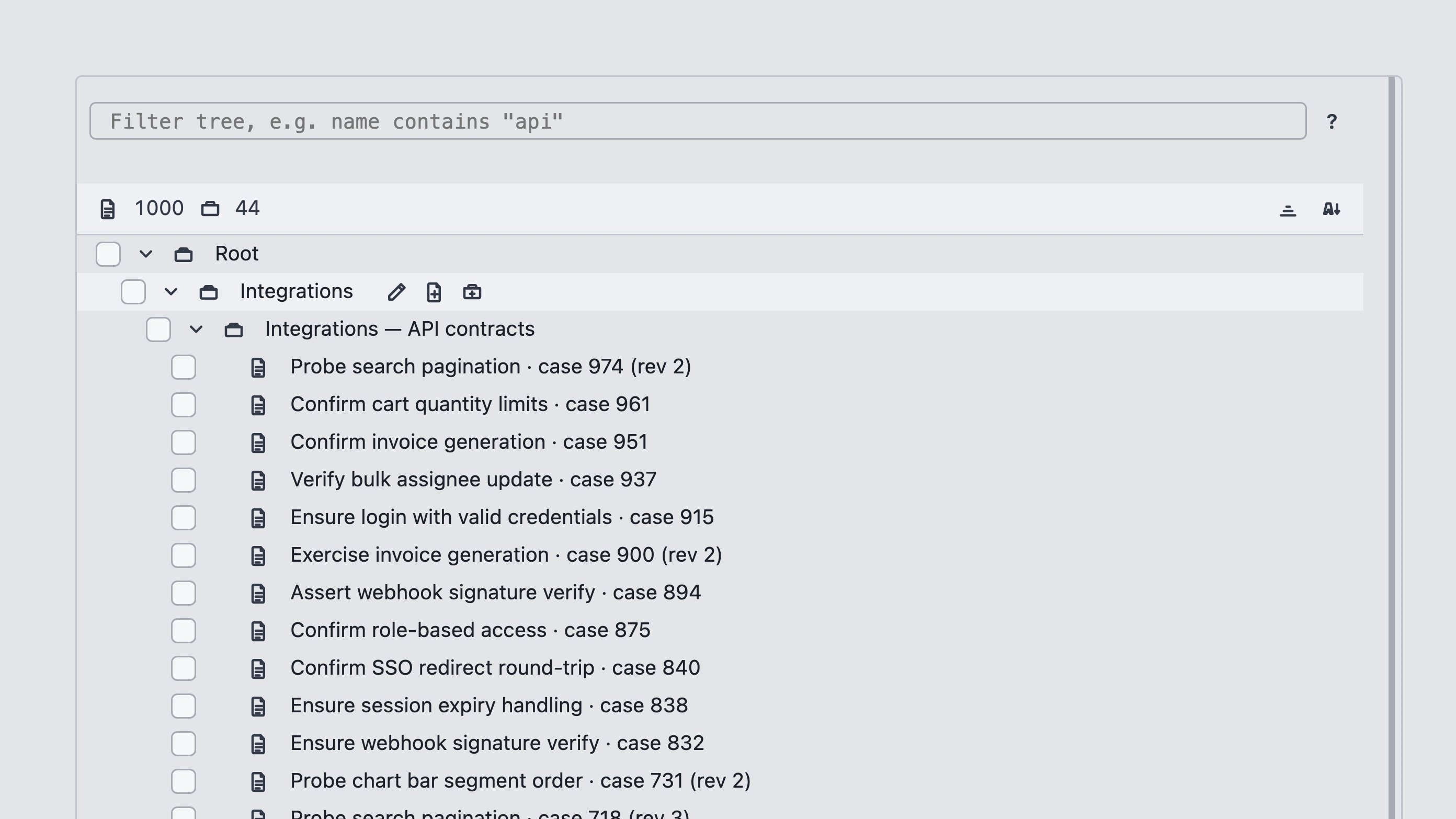
Task: Click the pencil edit icon beside Integrations
Action: click(x=396, y=292)
